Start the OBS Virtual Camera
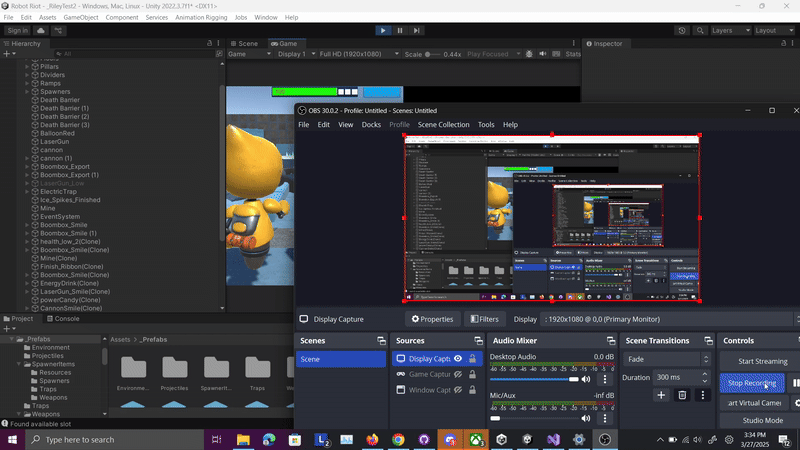800x450 pixels. (x=754, y=403)
